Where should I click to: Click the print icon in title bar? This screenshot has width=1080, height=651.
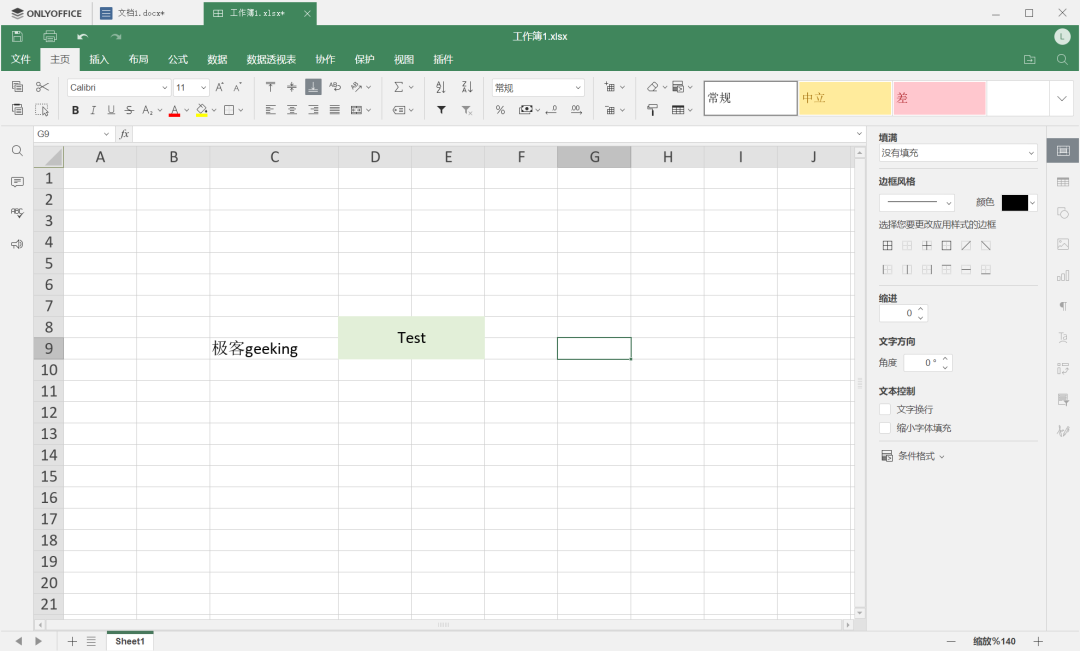[50, 36]
